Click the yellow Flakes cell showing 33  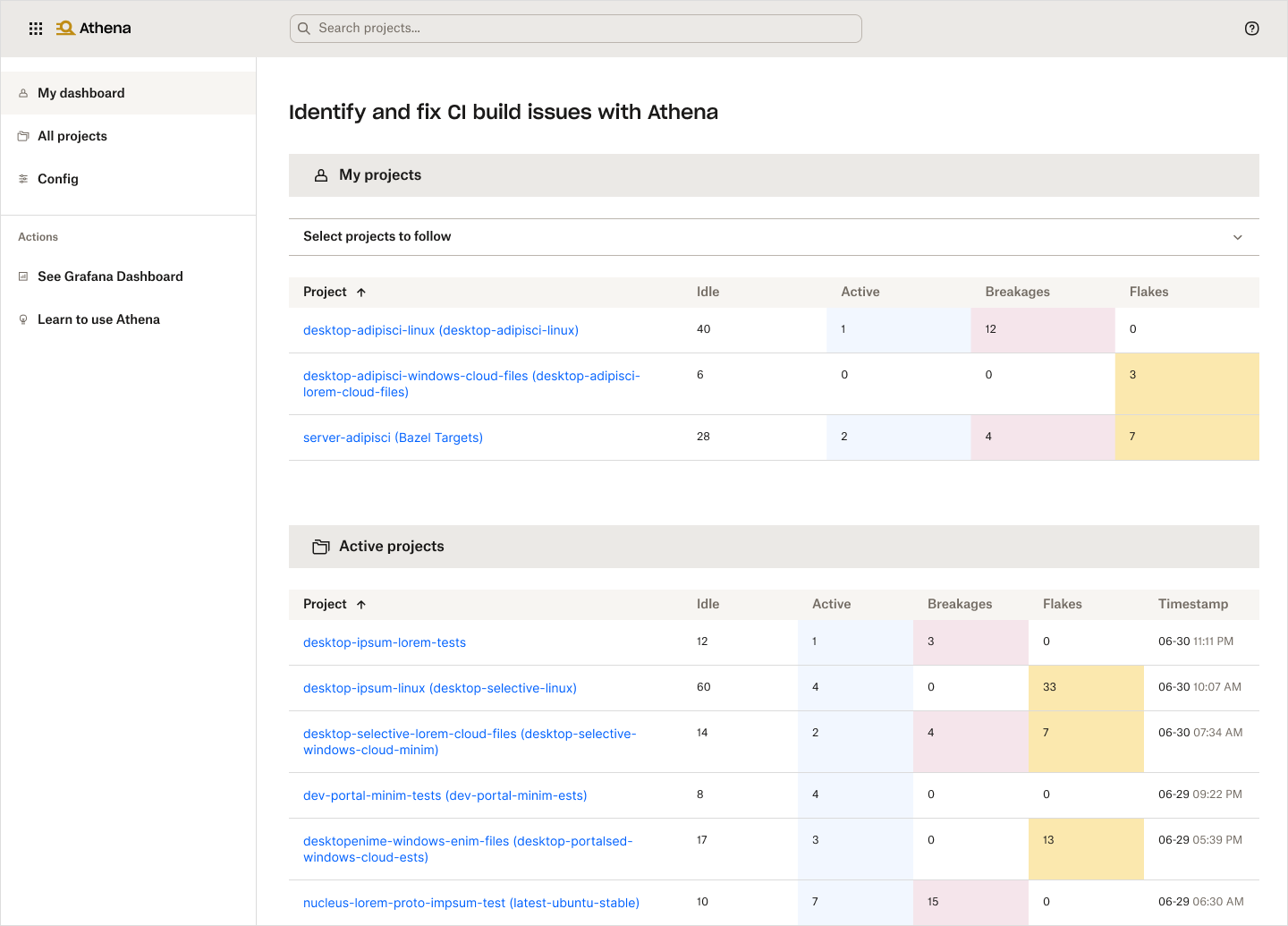1085,687
